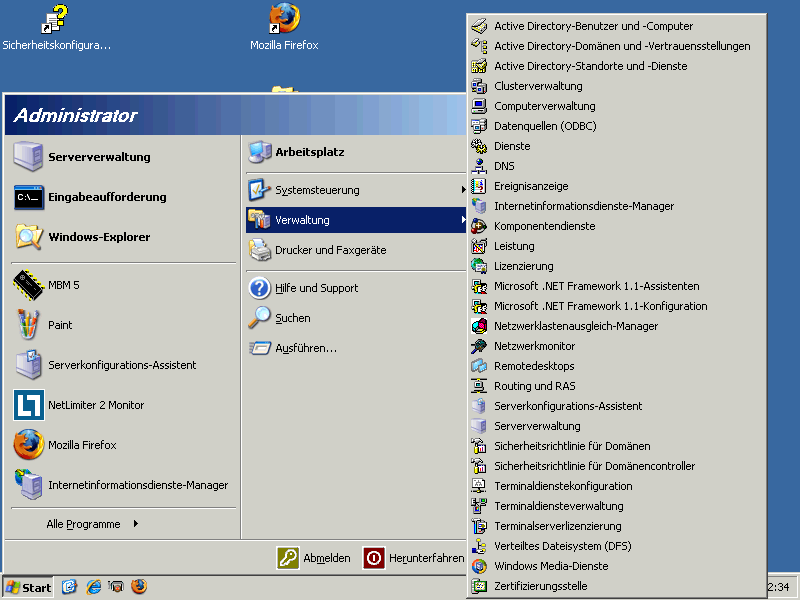800x600 pixels.
Task: Select the Sicherheitskonfigura... desktop shortcut
Action: click(x=56, y=28)
